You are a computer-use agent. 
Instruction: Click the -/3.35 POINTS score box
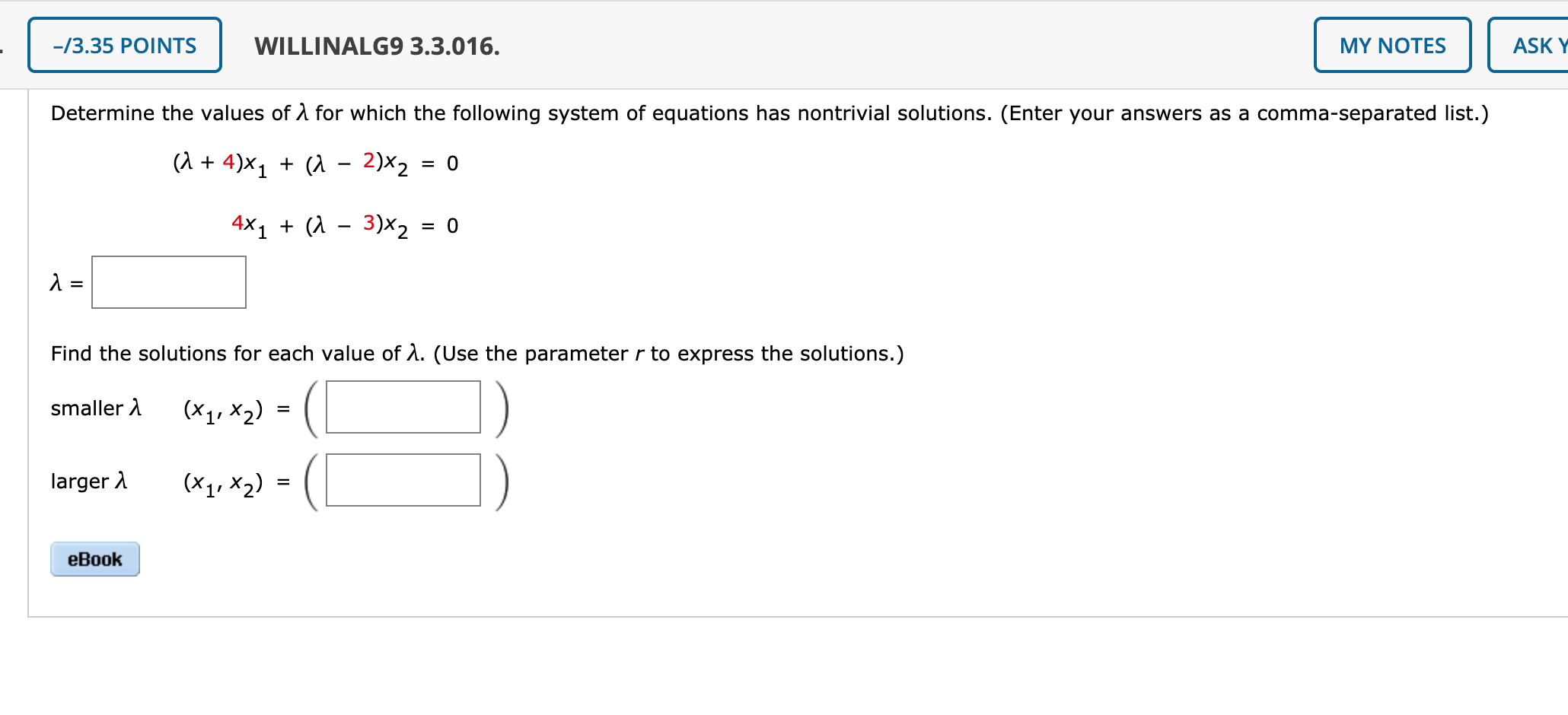[x=124, y=46]
